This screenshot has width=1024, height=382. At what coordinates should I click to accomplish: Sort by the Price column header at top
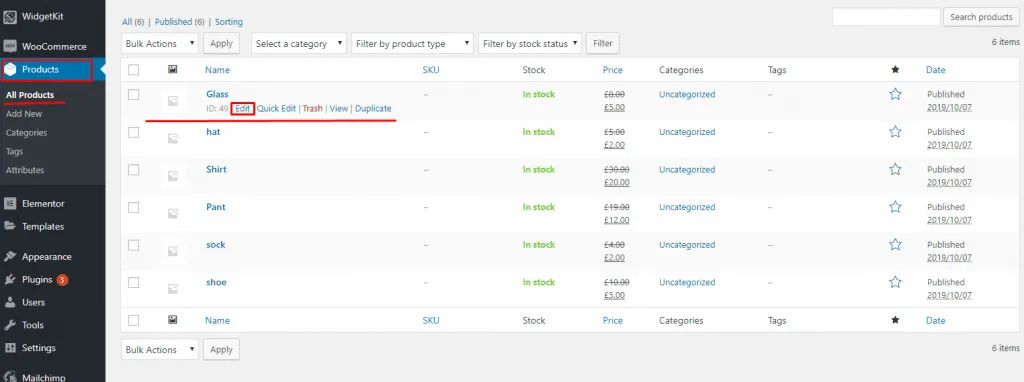(x=613, y=69)
